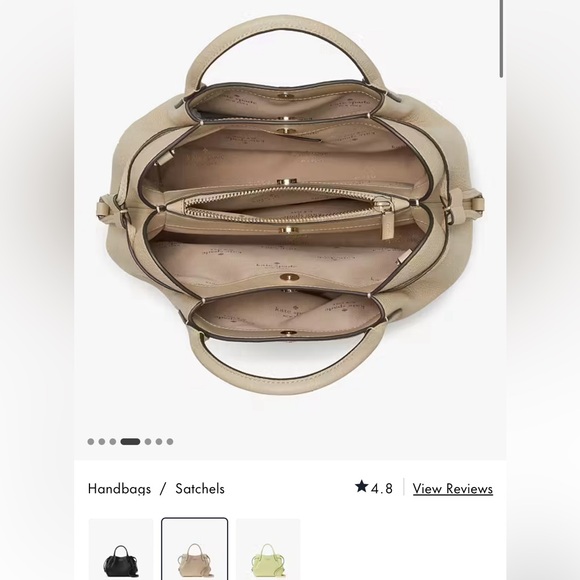Viewport: 580px width, 580px height.
Task: Click the open satchel product image
Action: (290, 207)
